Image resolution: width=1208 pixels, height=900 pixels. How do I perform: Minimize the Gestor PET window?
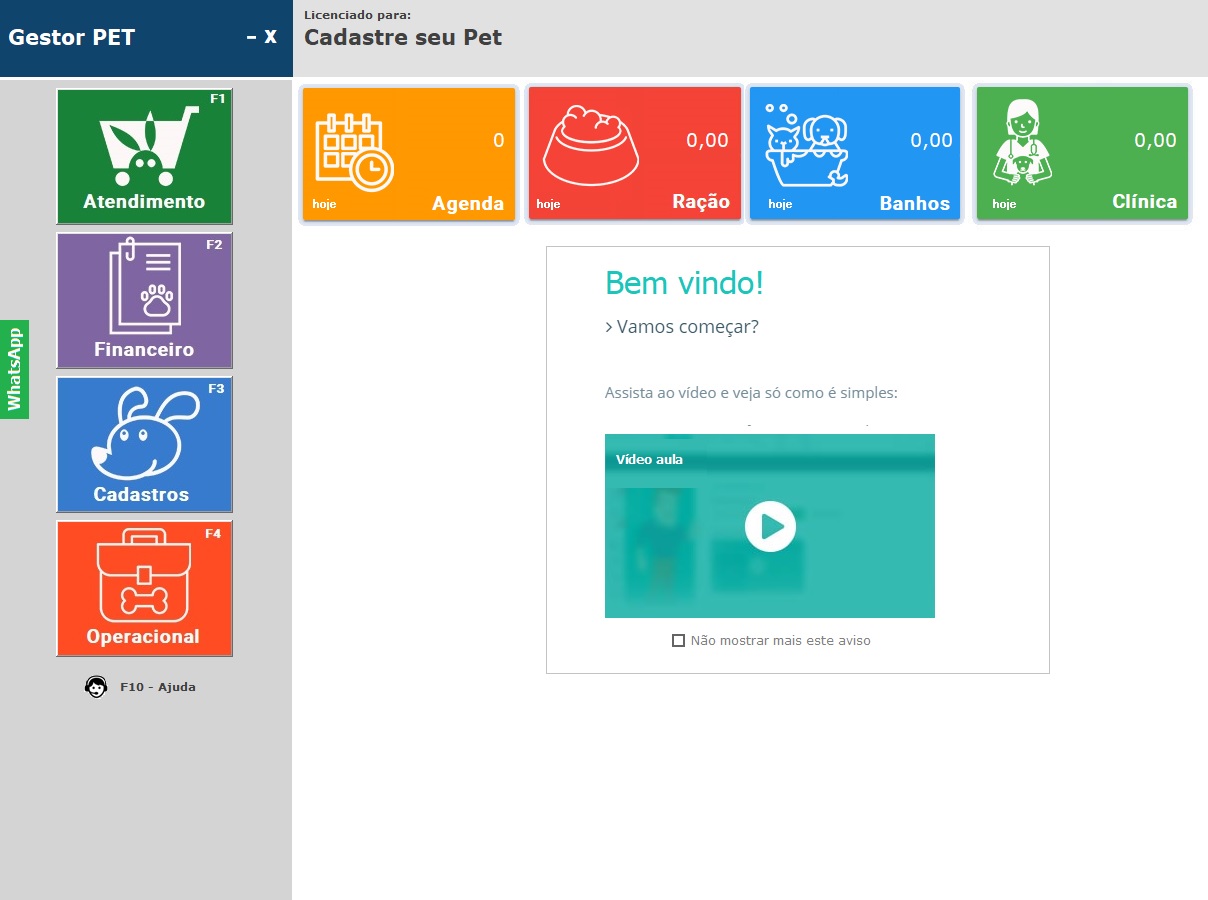(x=251, y=38)
